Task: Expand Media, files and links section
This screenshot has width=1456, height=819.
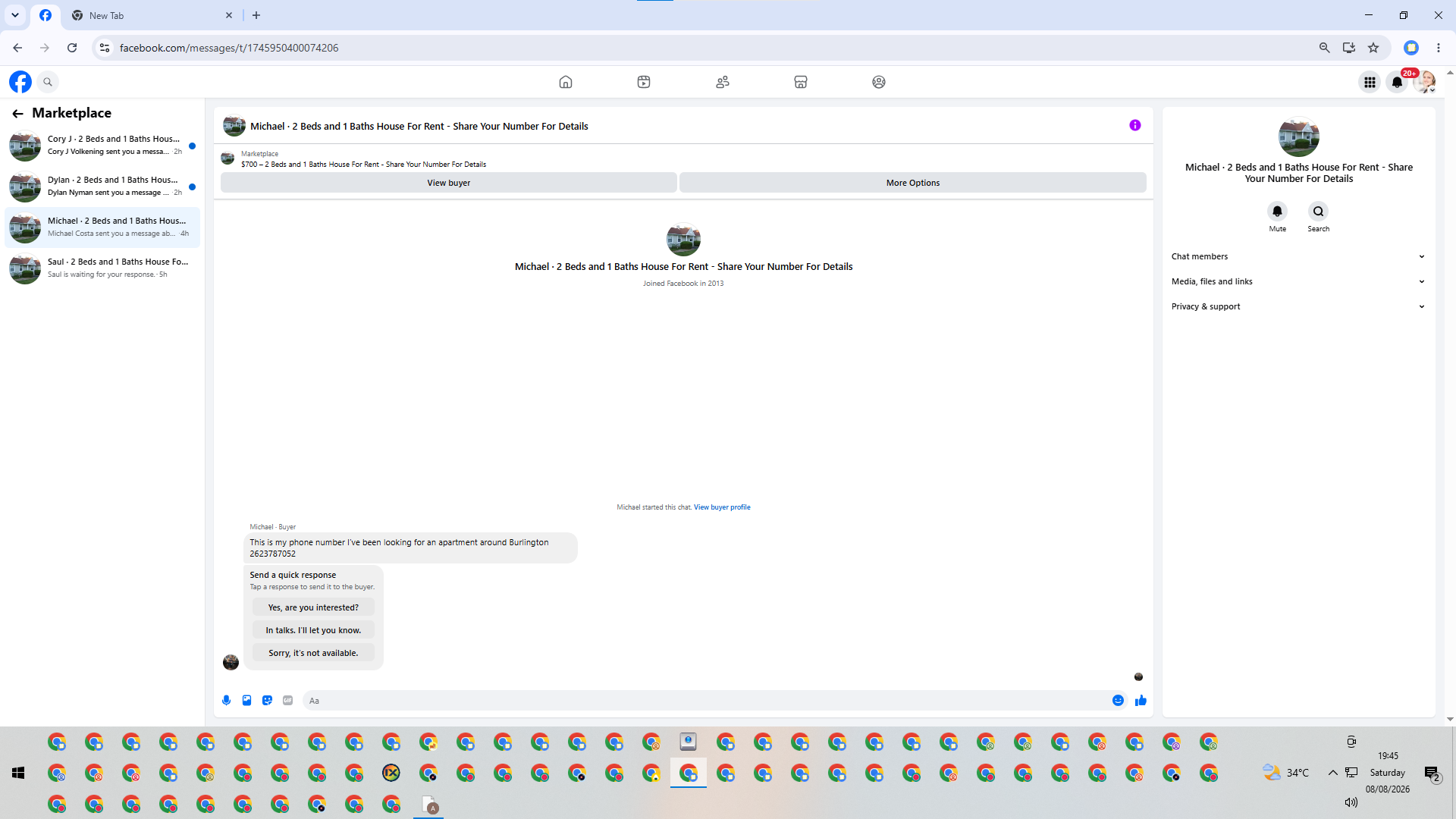Action: click(1298, 281)
